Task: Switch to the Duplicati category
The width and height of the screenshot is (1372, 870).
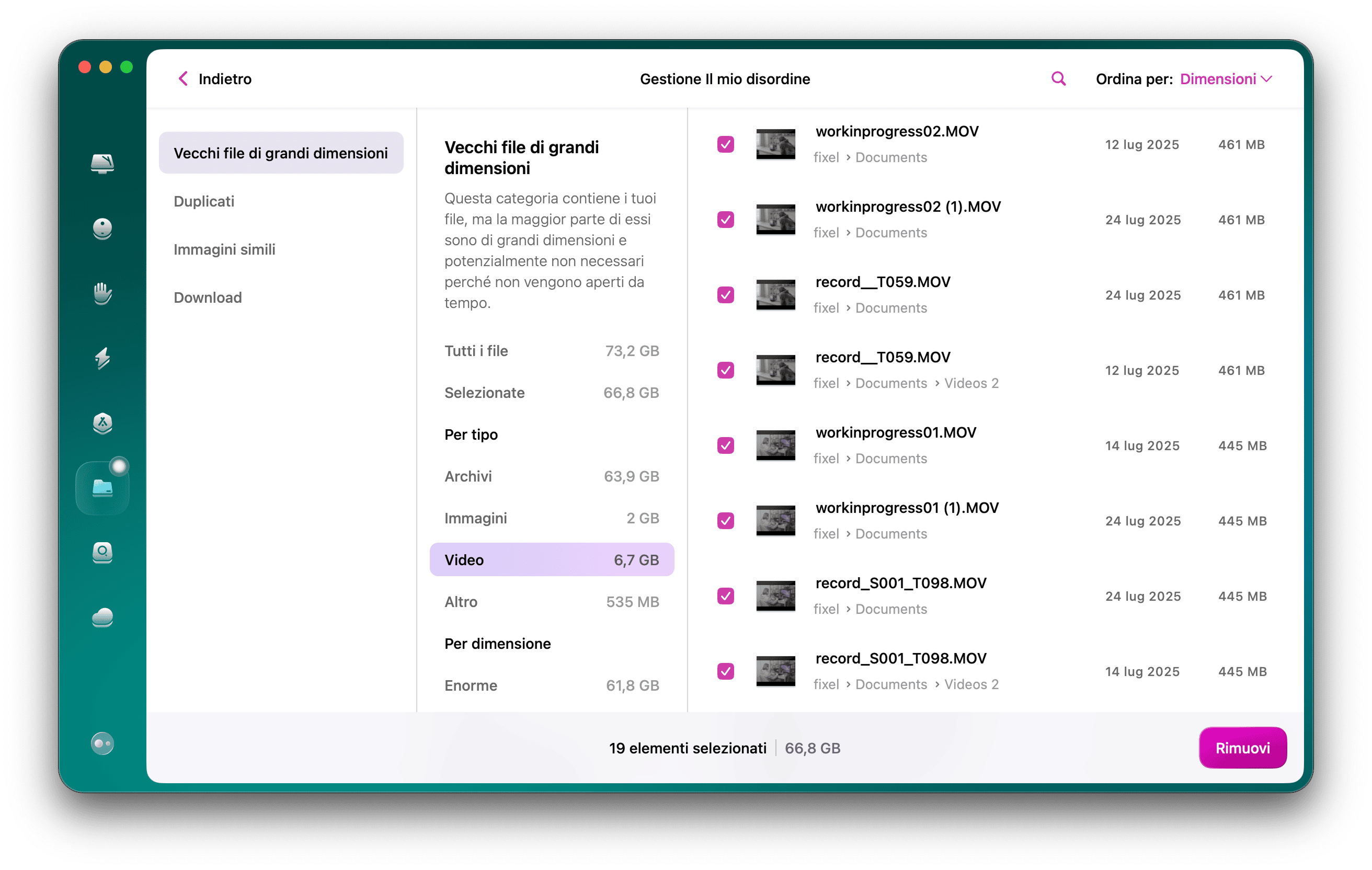Action: coord(204,201)
